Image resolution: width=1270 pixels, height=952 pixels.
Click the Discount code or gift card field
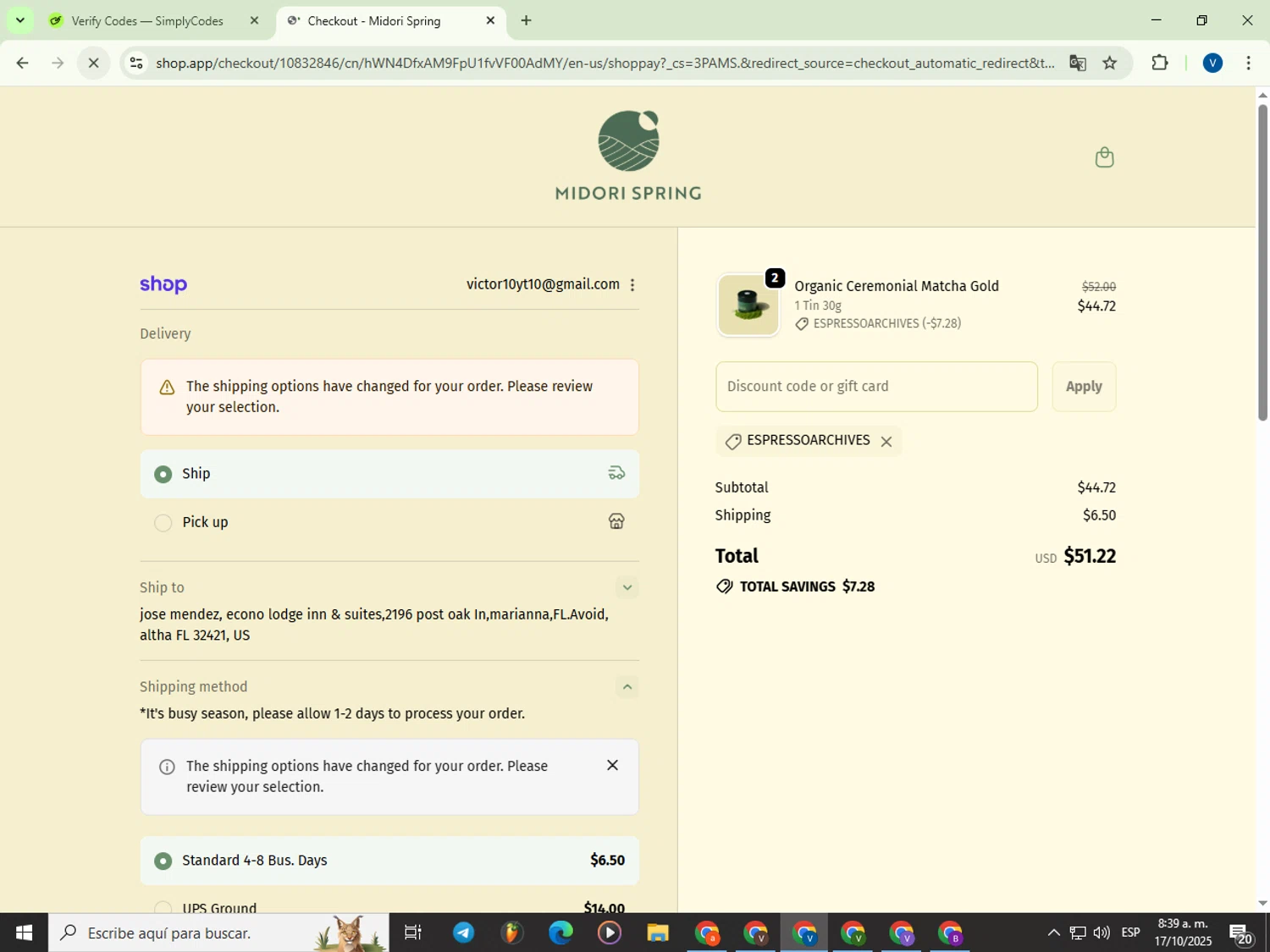pos(876,387)
